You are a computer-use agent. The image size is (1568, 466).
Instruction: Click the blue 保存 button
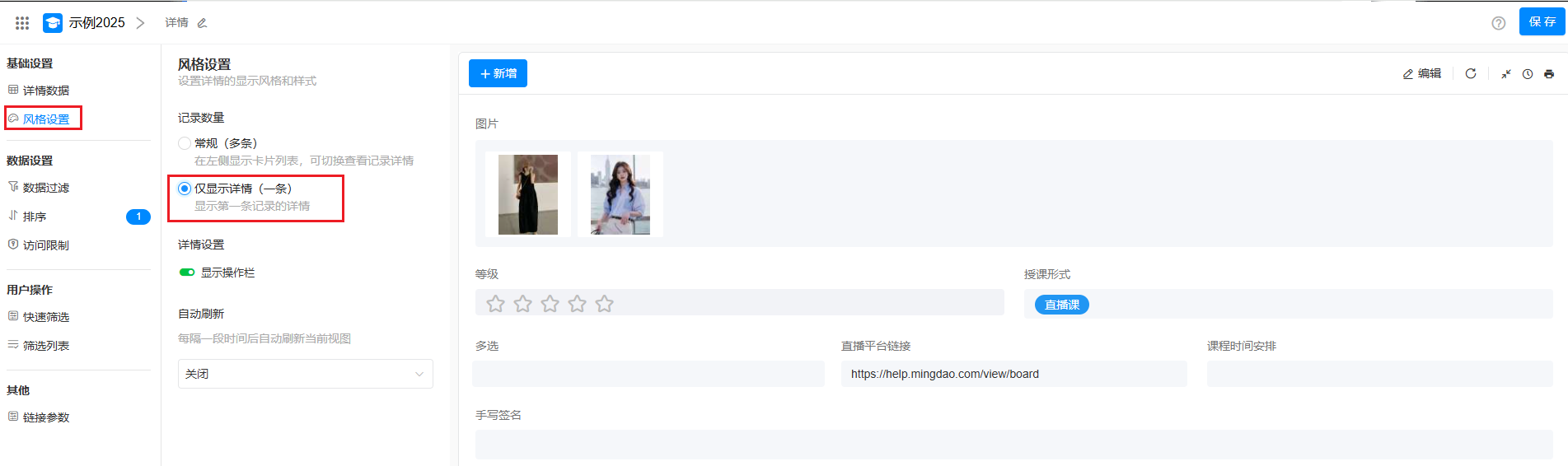coord(1541,22)
